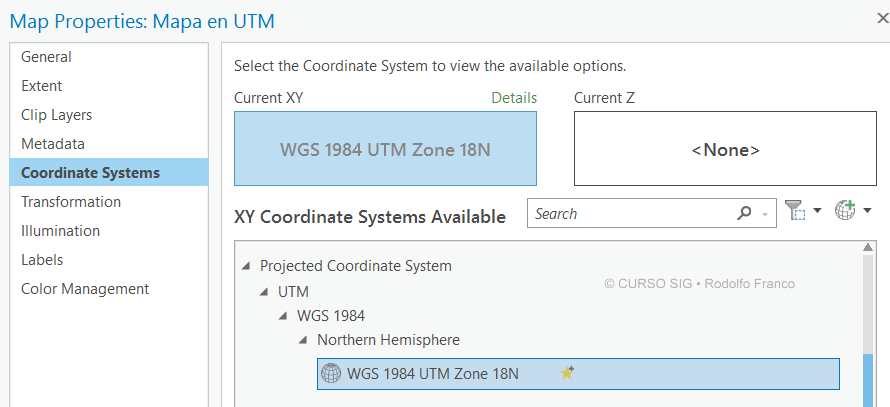Image resolution: width=890 pixels, height=407 pixels.
Task: Select the Current XY WGS 1984 box
Action: click(x=385, y=149)
